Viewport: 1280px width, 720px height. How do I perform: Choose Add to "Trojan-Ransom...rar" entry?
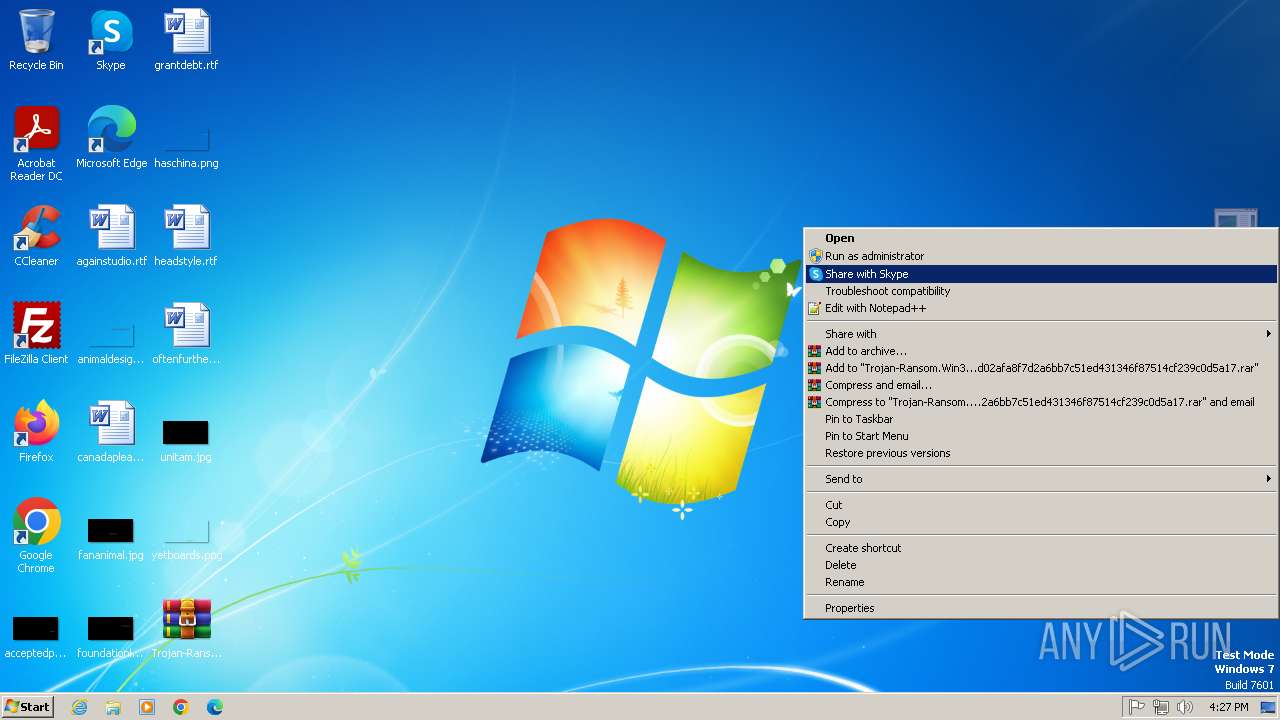click(1041, 368)
